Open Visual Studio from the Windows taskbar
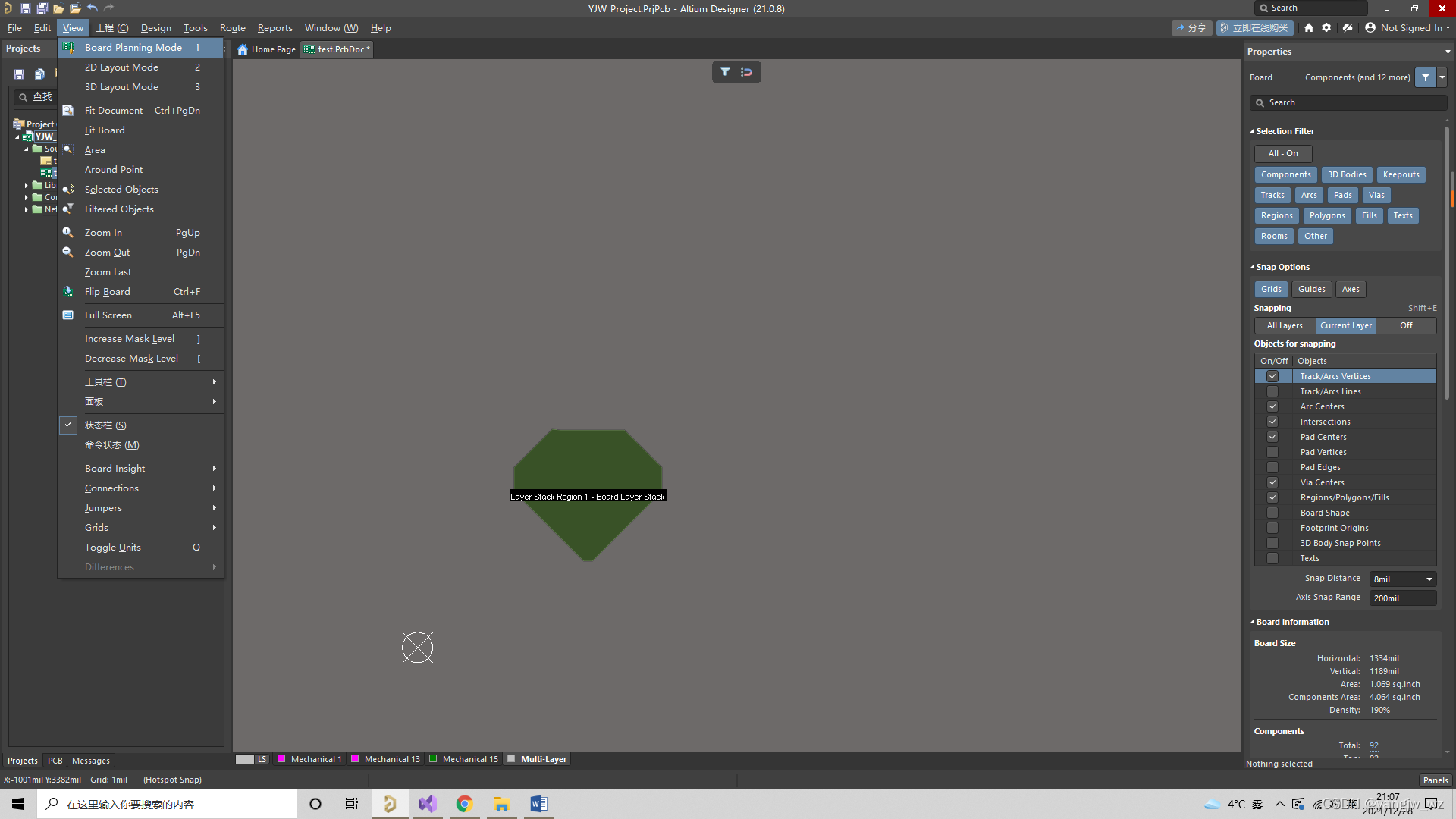 pyautogui.click(x=427, y=804)
